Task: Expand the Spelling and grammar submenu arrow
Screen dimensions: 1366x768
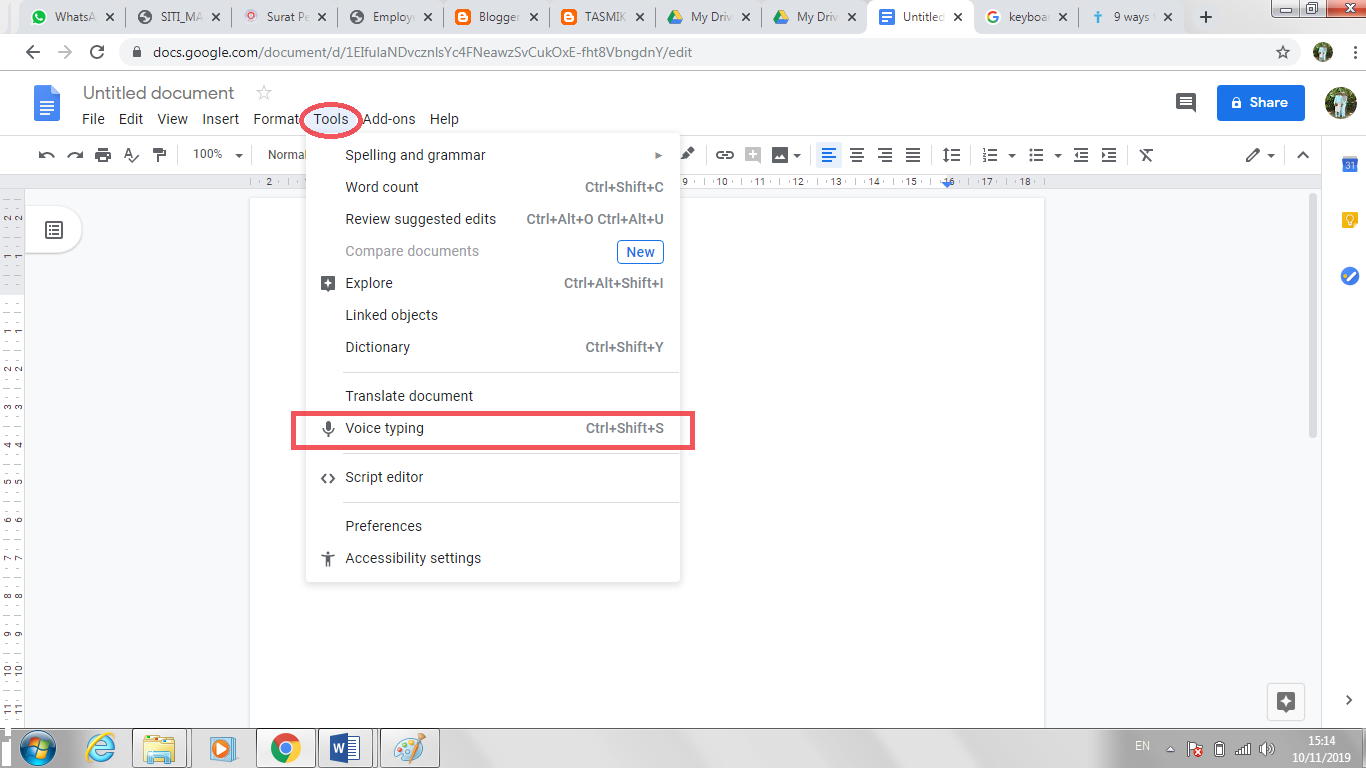Action: tap(658, 155)
